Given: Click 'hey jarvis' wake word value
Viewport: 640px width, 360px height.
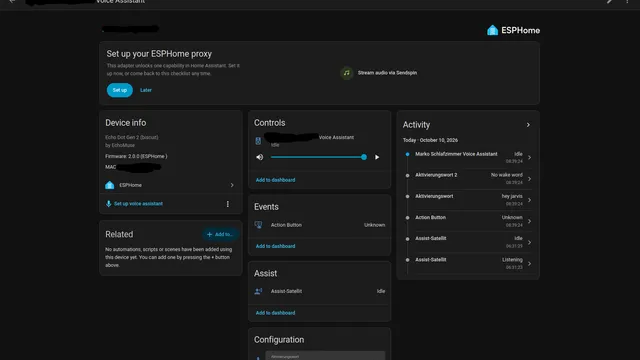Looking at the screenshot, I should click(512, 196).
